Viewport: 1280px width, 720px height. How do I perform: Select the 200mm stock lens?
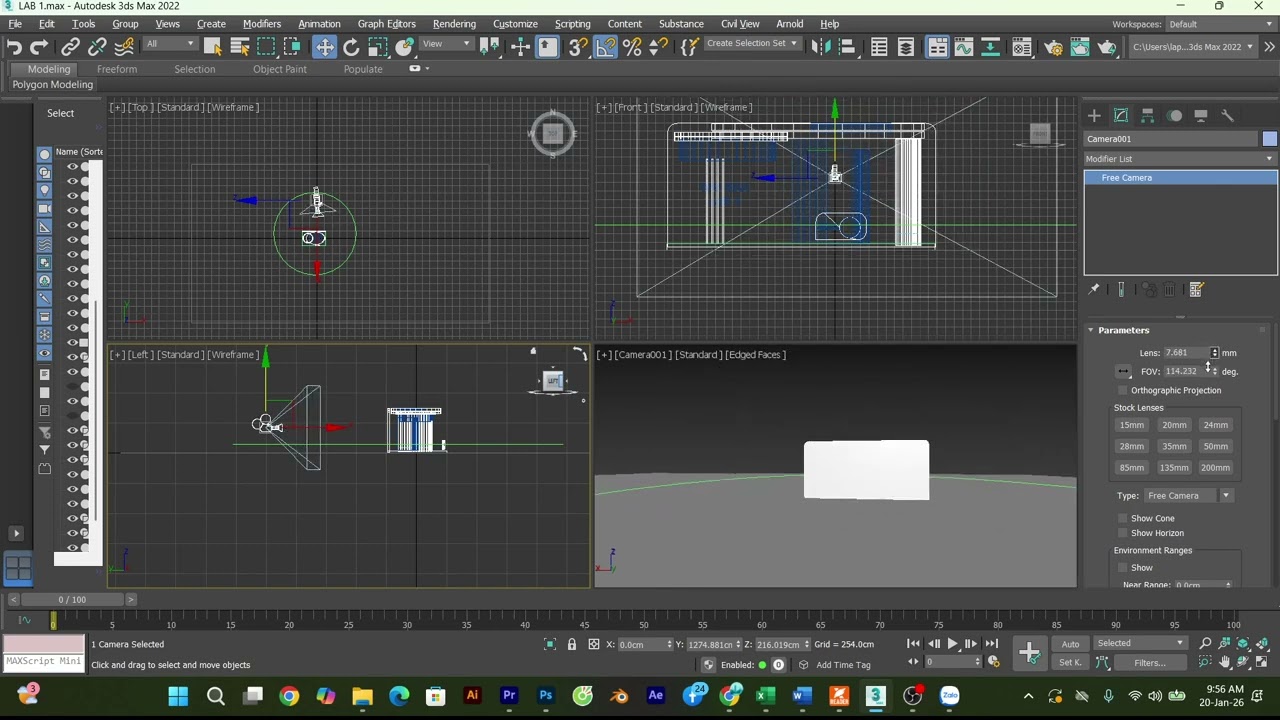coord(1216,468)
